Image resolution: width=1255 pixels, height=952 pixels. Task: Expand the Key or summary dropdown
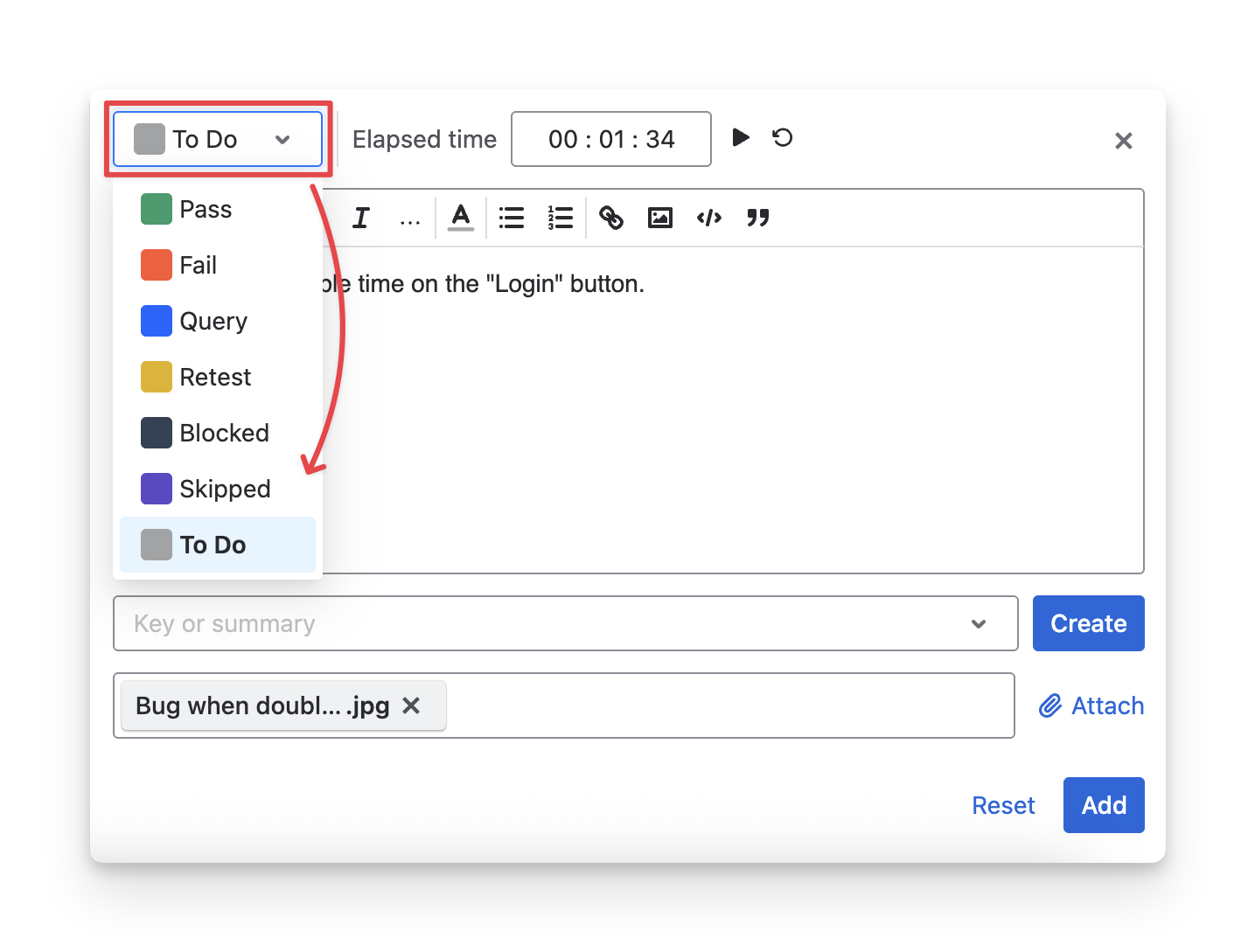tap(979, 623)
